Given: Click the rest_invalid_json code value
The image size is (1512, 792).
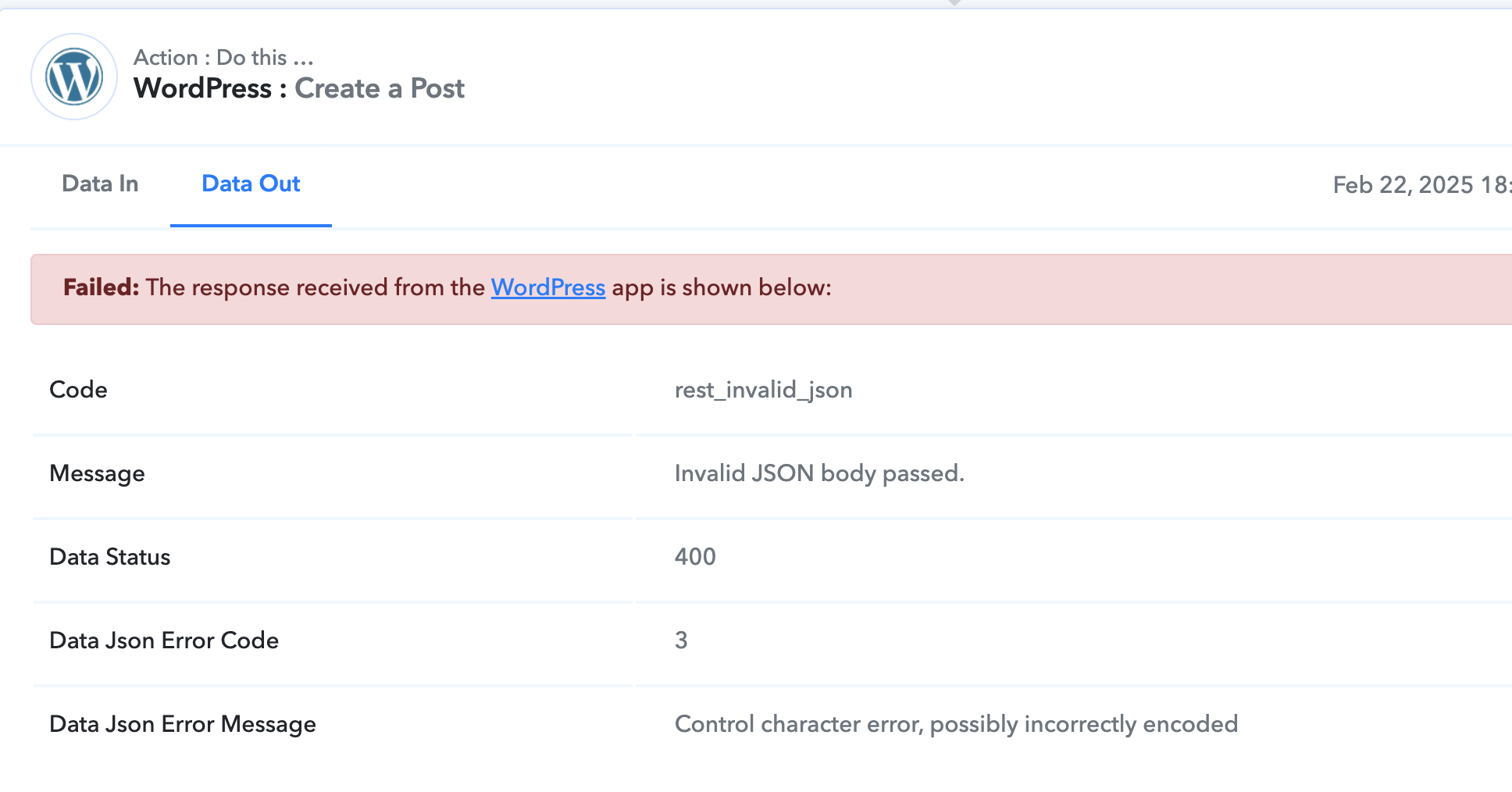Looking at the screenshot, I should point(763,390).
